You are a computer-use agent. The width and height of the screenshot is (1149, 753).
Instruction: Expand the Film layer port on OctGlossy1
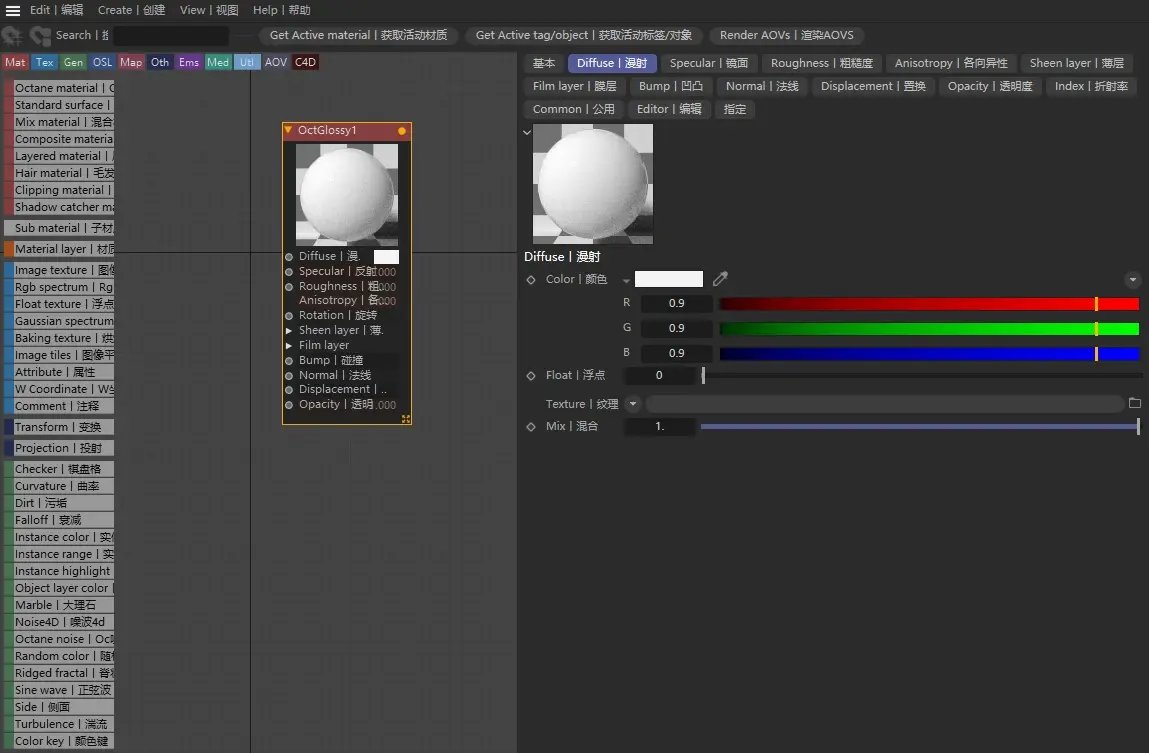tap(290, 345)
